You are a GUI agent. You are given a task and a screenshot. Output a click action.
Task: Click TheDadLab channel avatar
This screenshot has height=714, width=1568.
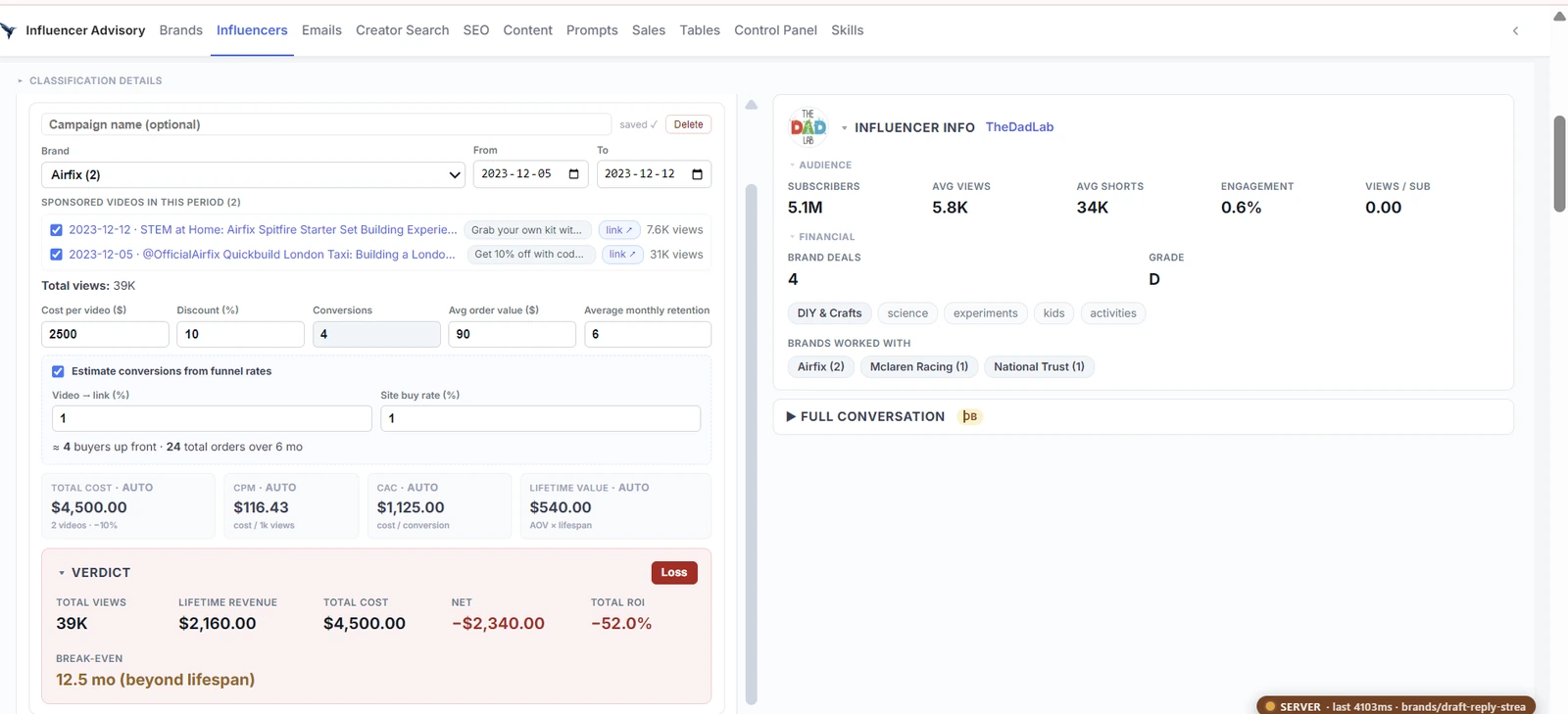click(x=808, y=127)
